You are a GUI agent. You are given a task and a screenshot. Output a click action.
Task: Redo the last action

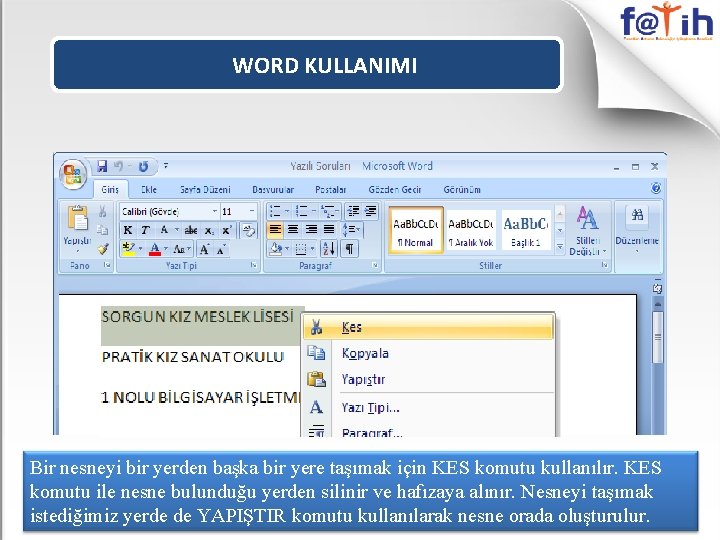click(x=143, y=167)
